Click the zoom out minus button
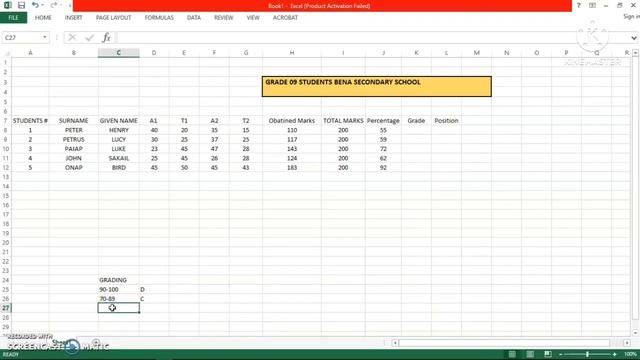The width and height of the screenshot is (640, 360). [x=561, y=354]
